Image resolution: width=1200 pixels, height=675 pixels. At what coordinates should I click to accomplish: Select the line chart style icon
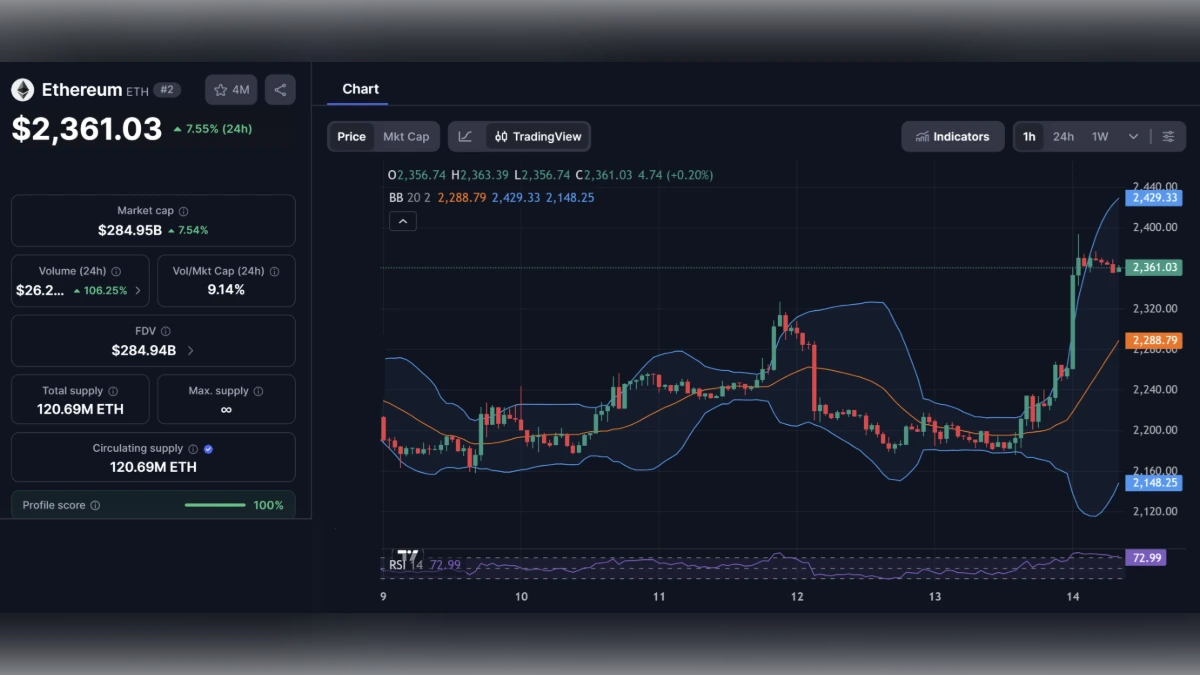pos(466,136)
